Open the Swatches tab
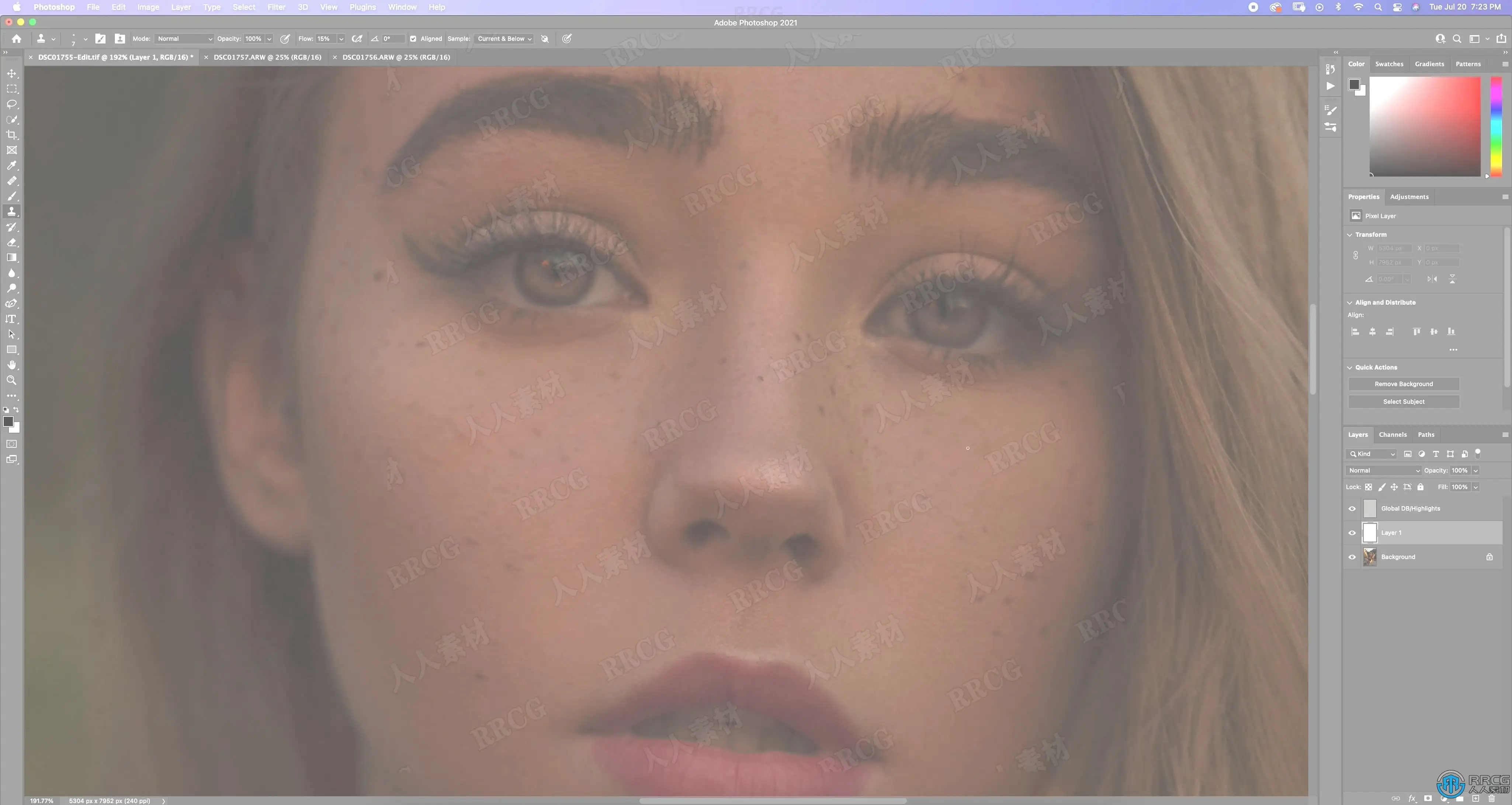1512x805 pixels. tap(1389, 64)
